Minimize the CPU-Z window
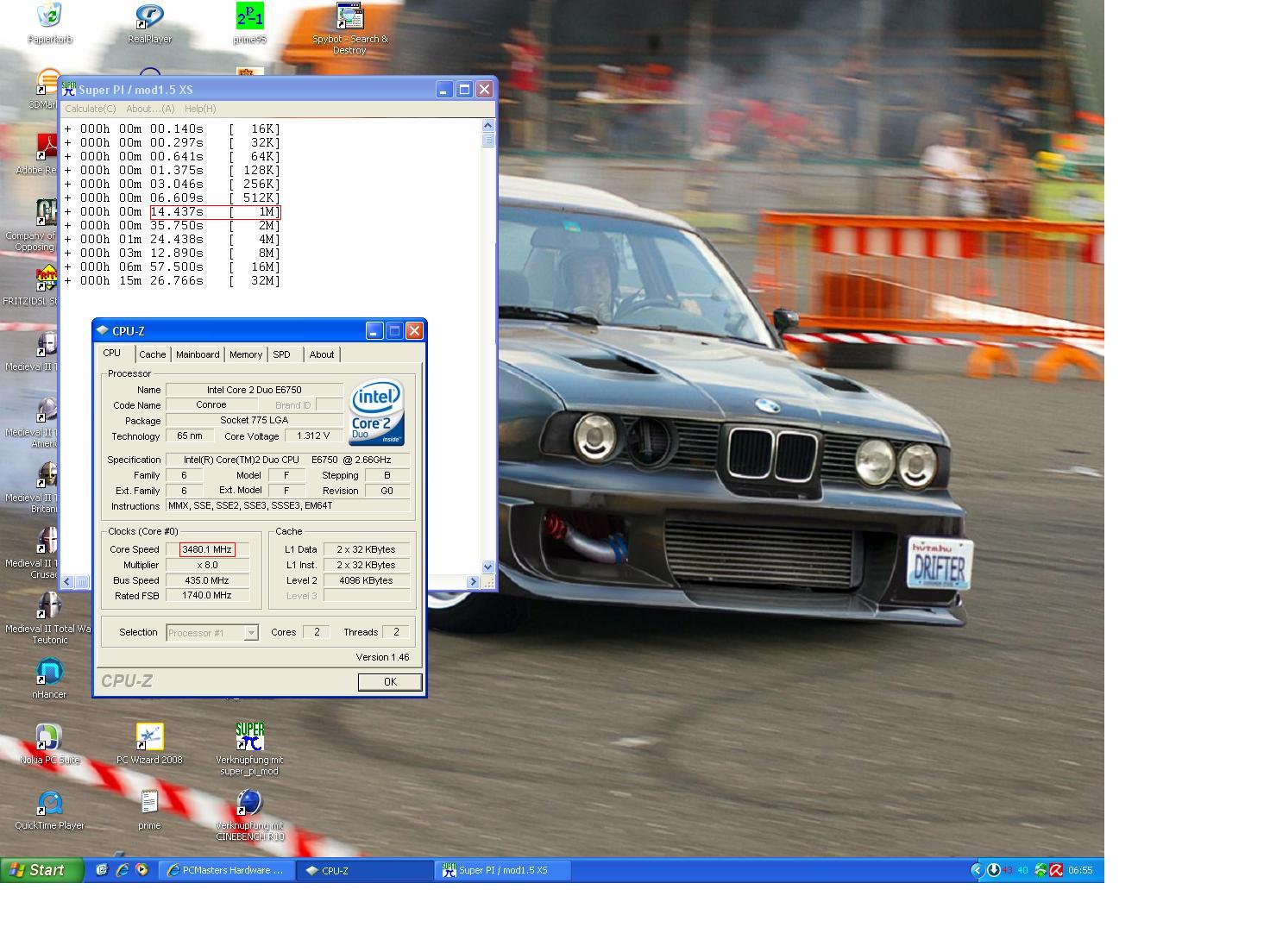Image resolution: width=1270 pixels, height=952 pixels. tap(374, 330)
